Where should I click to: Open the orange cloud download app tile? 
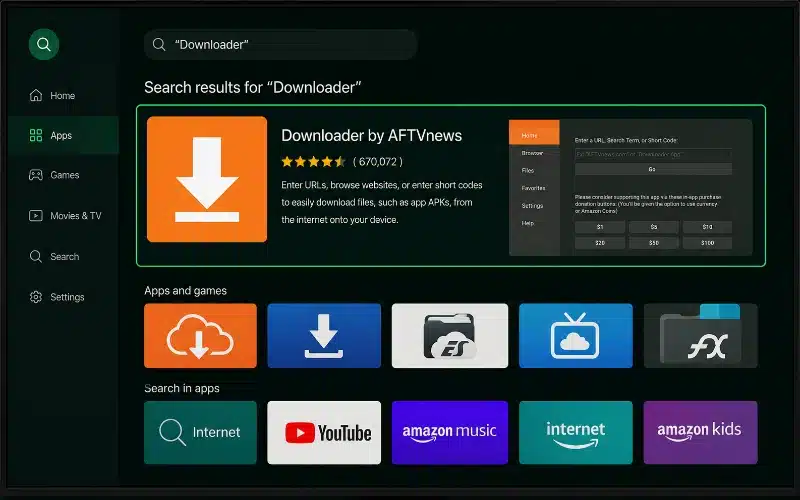pos(201,336)
